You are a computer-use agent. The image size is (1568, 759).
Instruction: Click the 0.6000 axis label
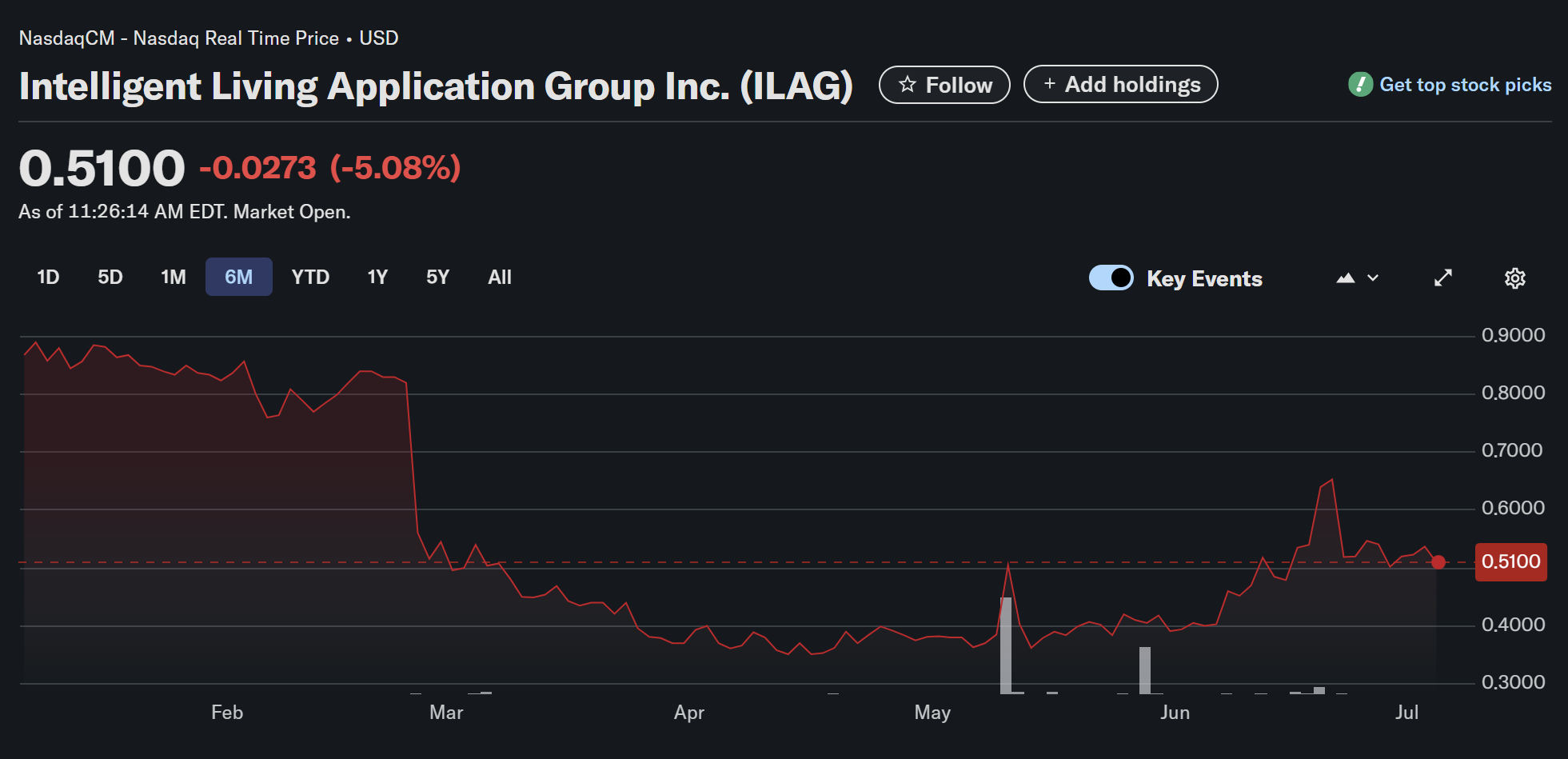click(1513, 508)
